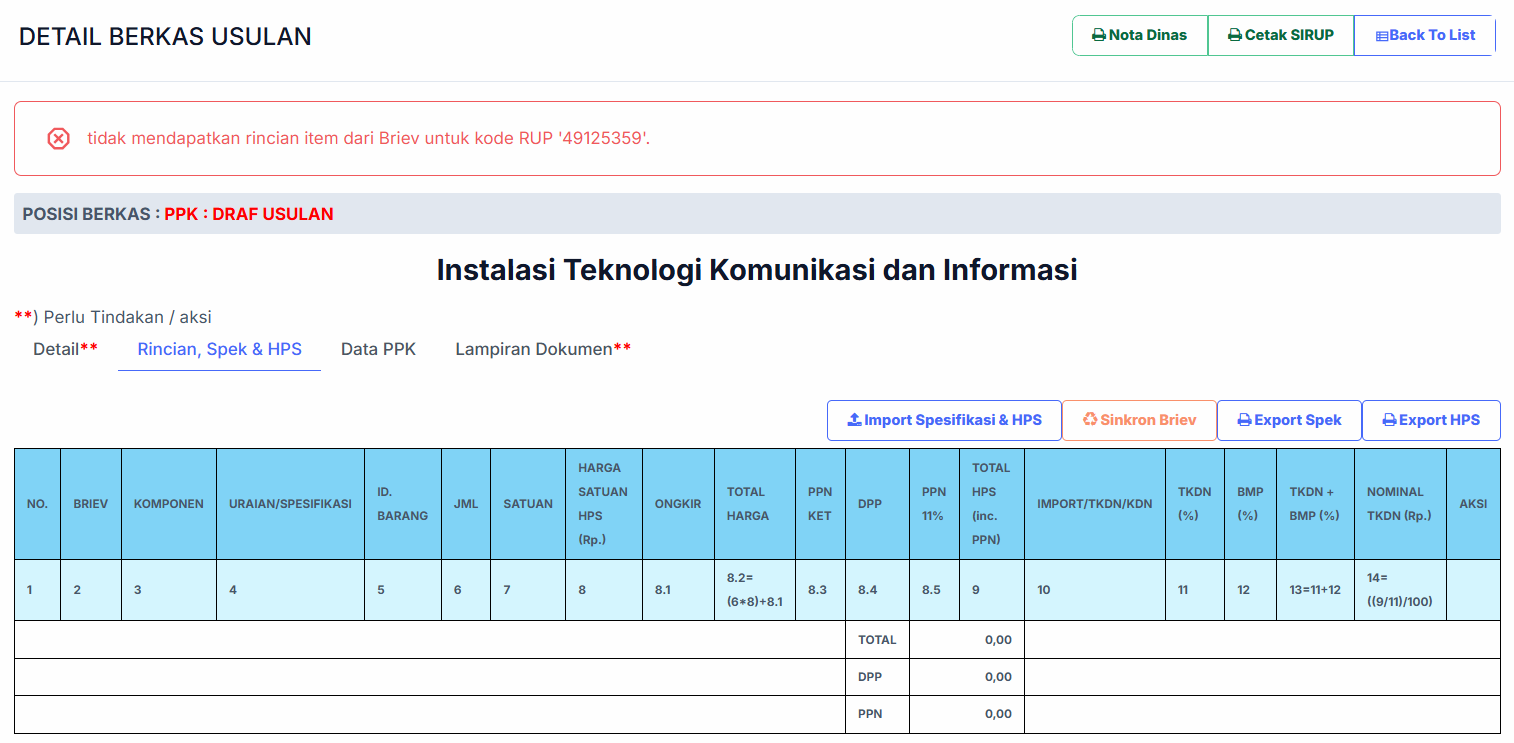The image size is (1514, 743).
Task: Click the printer icon on Export HPS
Action: [x=1389, y=420]
